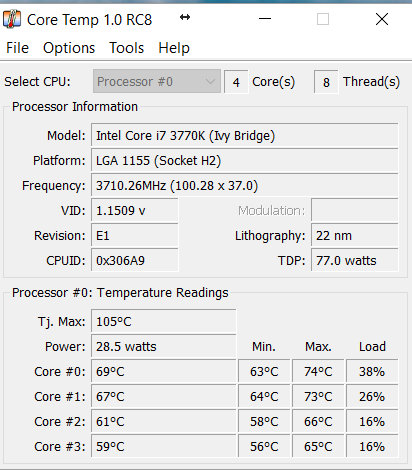Screen dimensions: 412x470
Task: Click the Platform field LGA 1155
Action: coord(245,161)
